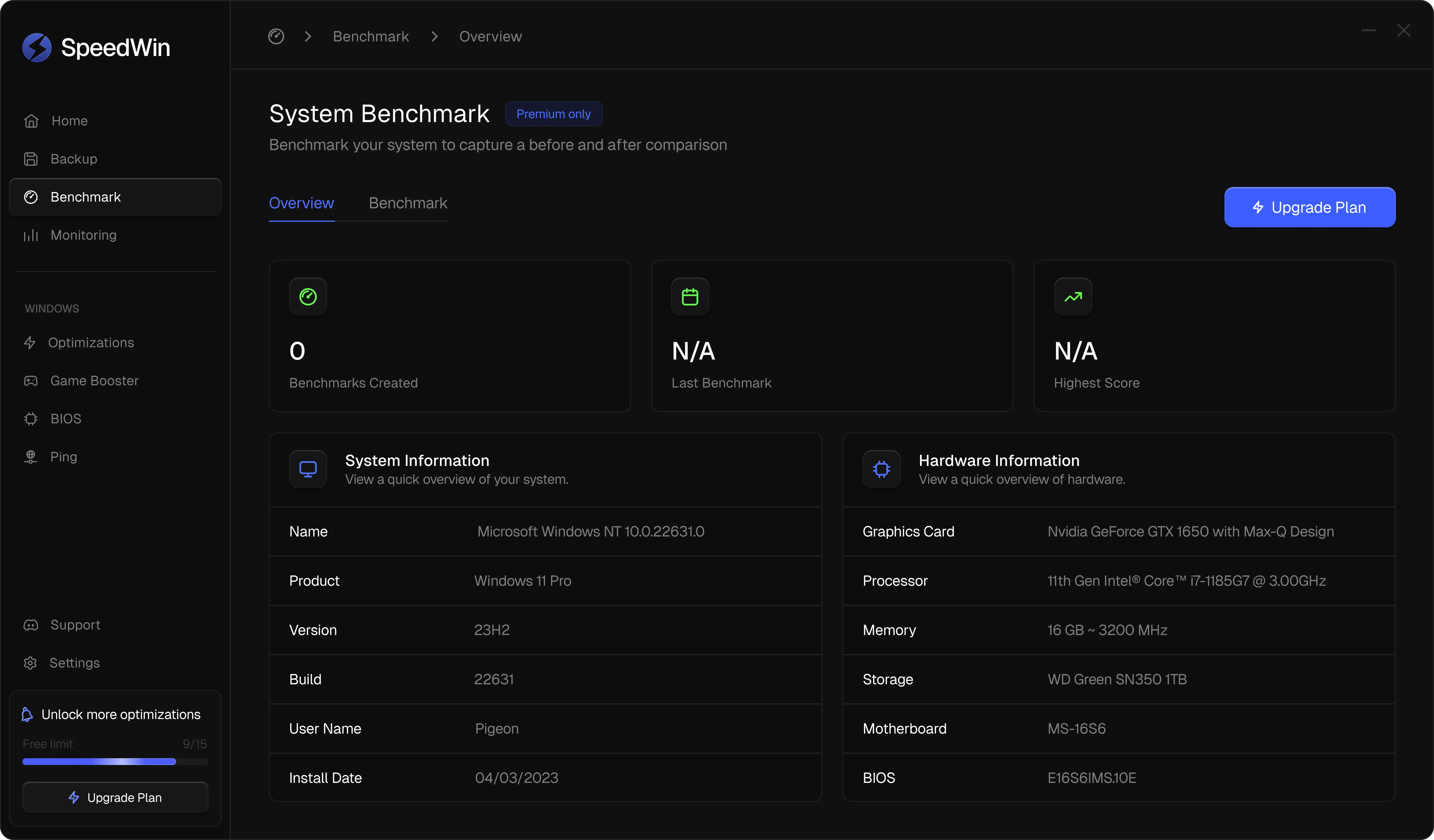Select the Overview tab
Screen dimensions: 1434x840
[x=301, y=203]
